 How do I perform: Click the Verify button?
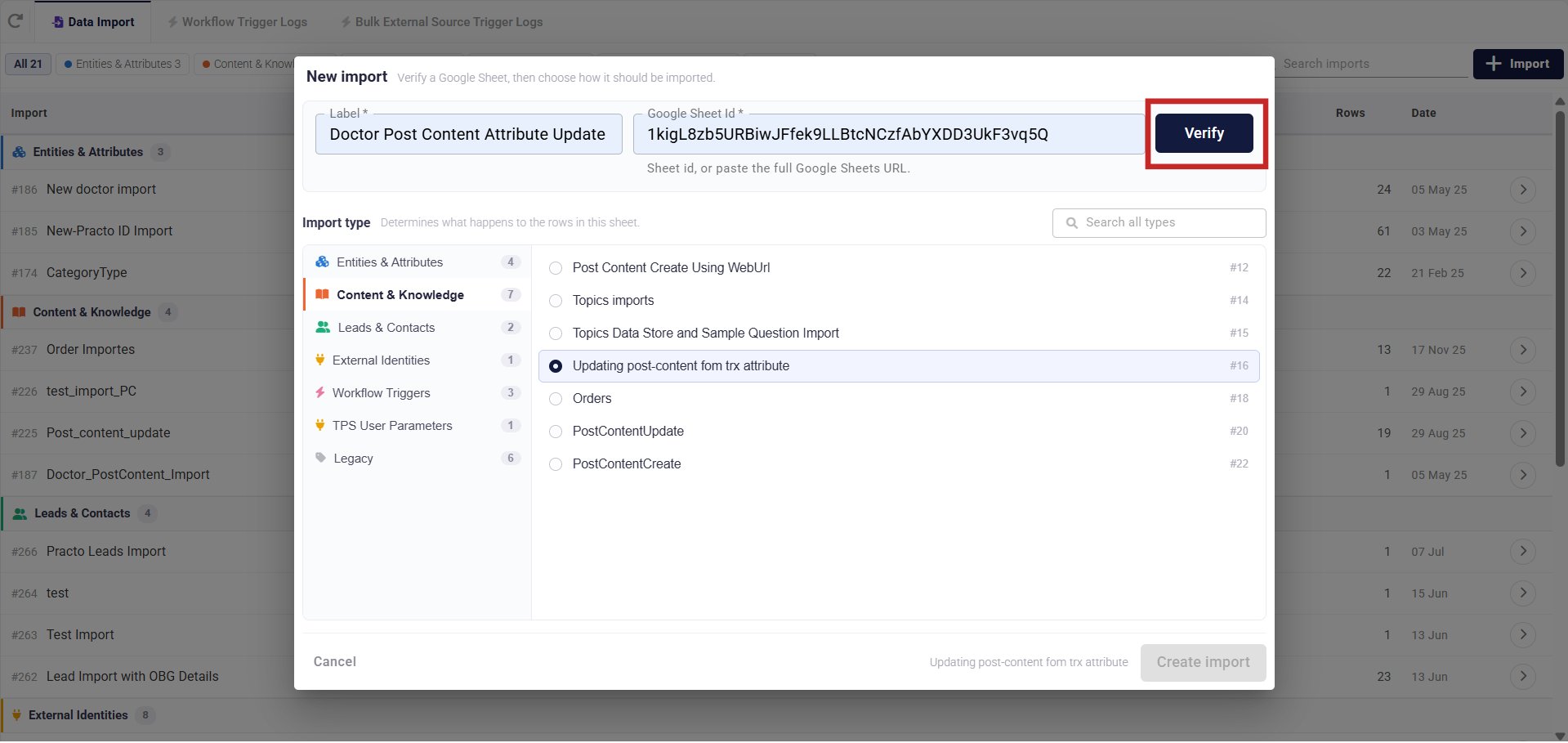1204,133
